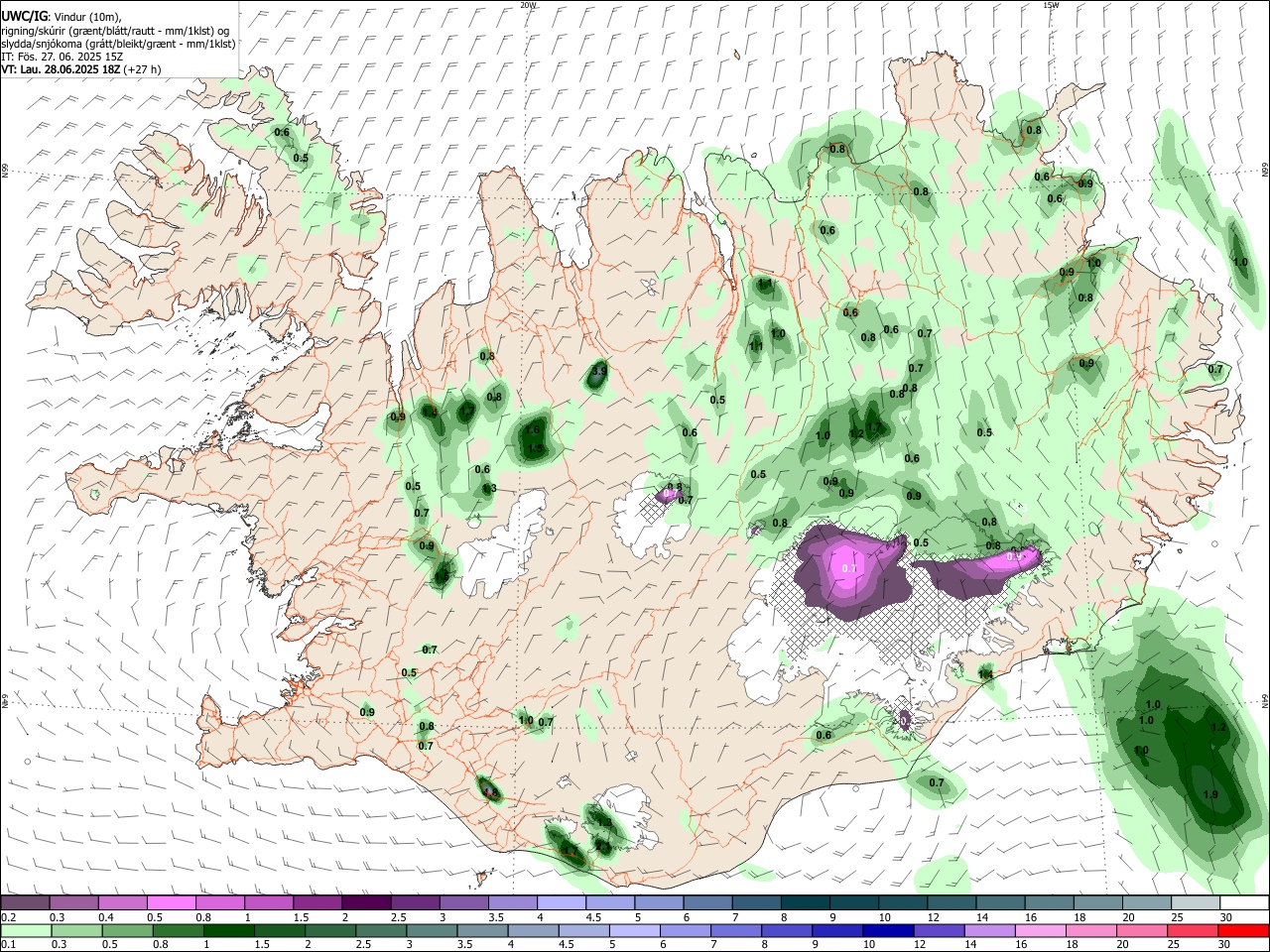Select the dark teal snow swatch between 9 and 10
The image size is (1270, 952).
[x=854, y=902]
